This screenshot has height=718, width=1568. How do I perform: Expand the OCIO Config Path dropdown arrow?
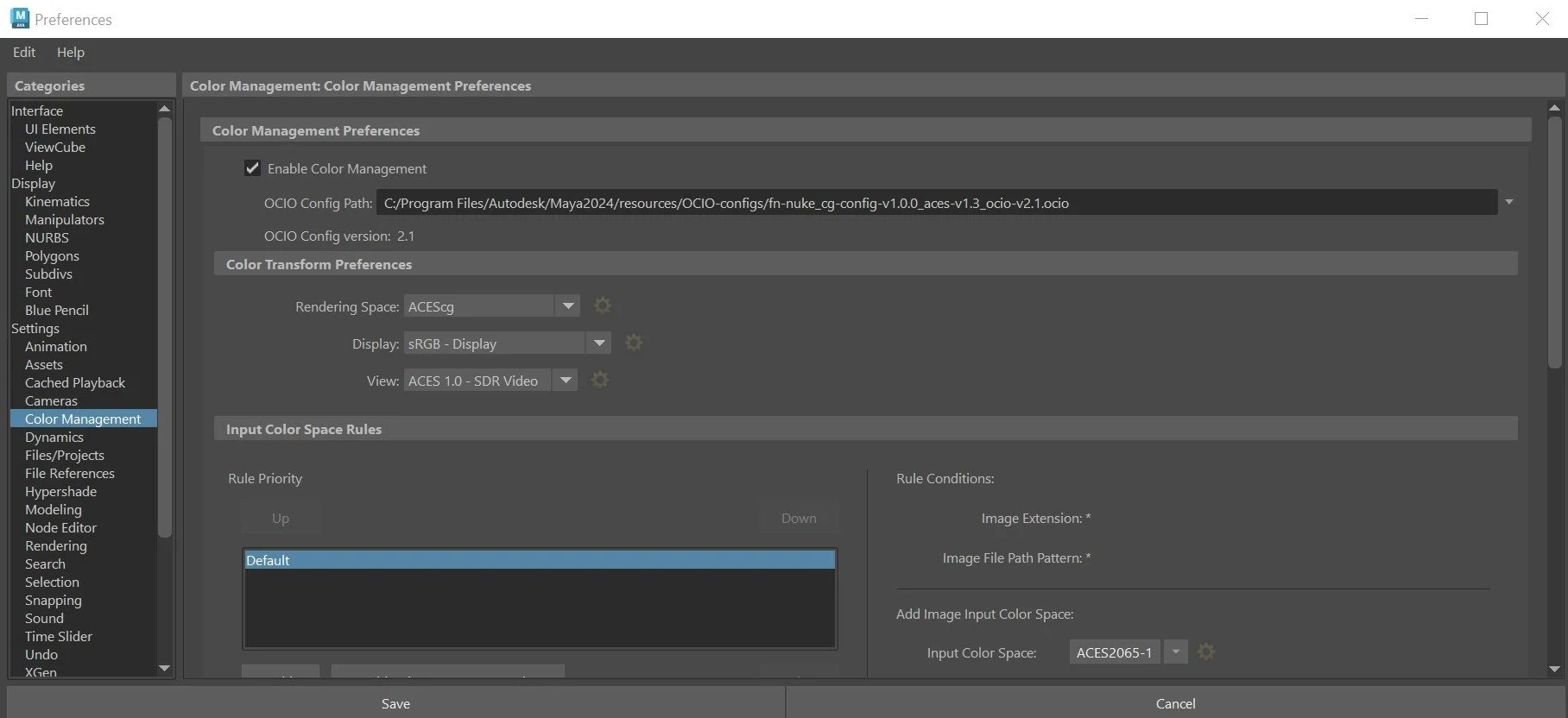(x=1509, y=202)
